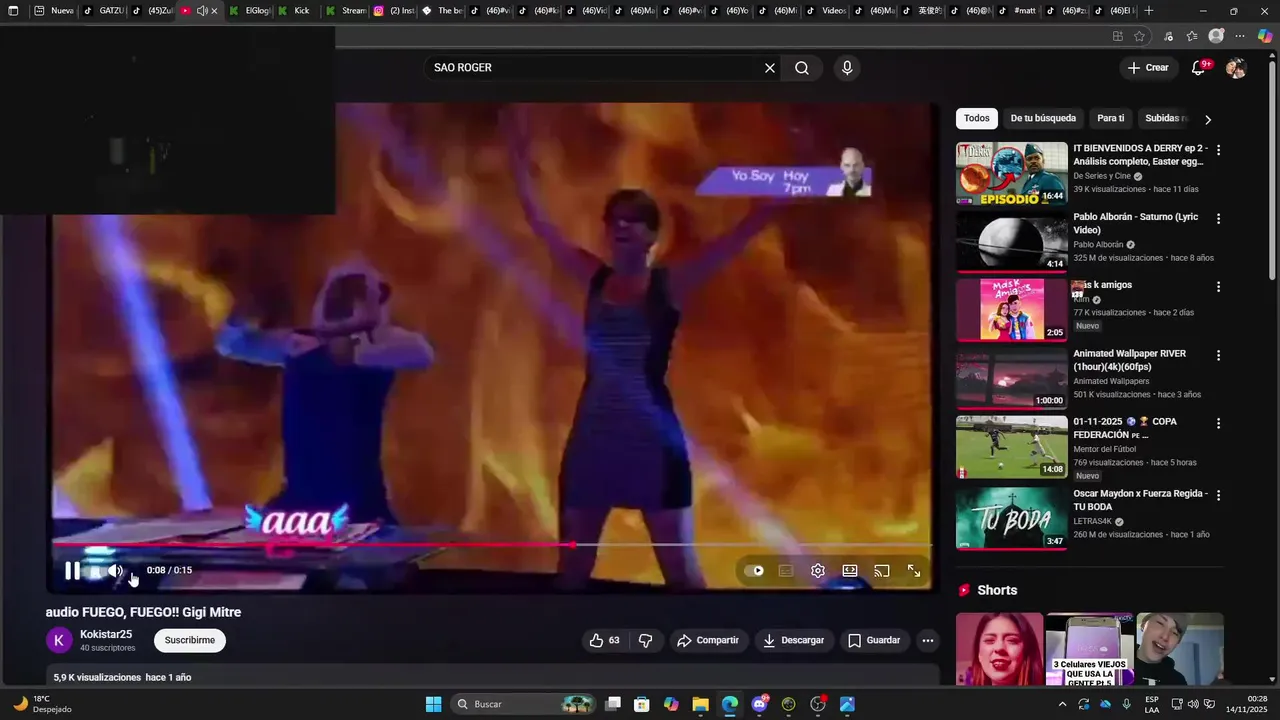The width and height of the screenshot is (1280, 720).
Task: Select the De tu búsqueda chip
Action: tap(1043, 118)
